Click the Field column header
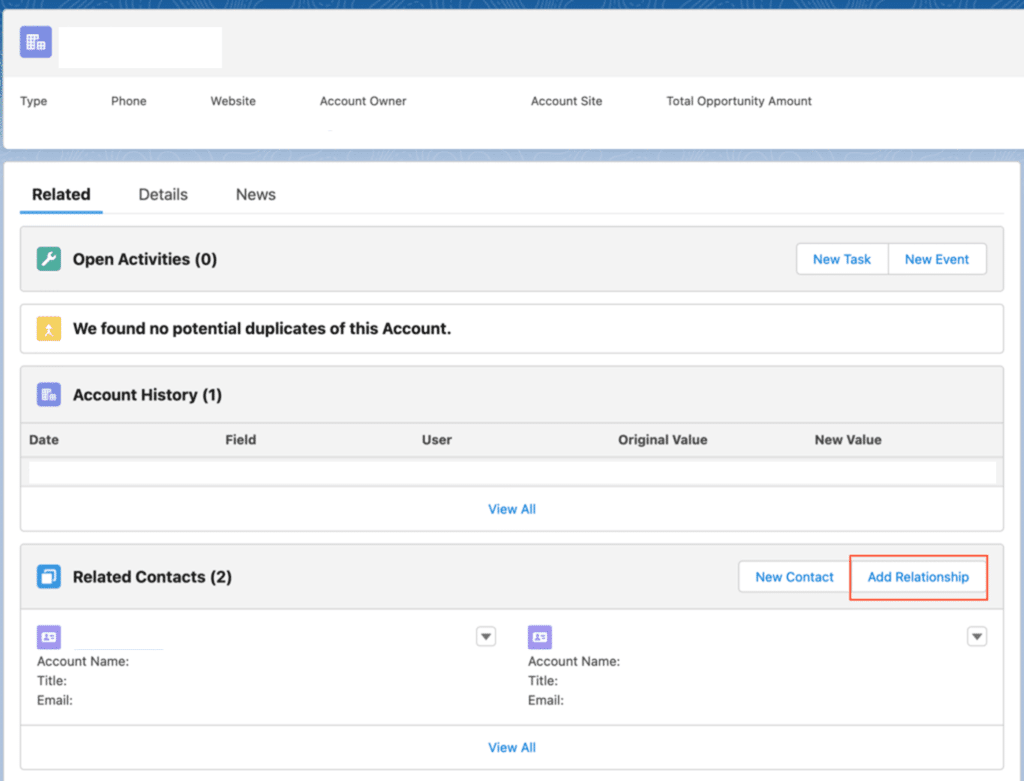This screenshot has width=1024, height=781. (x=241, y=440)
